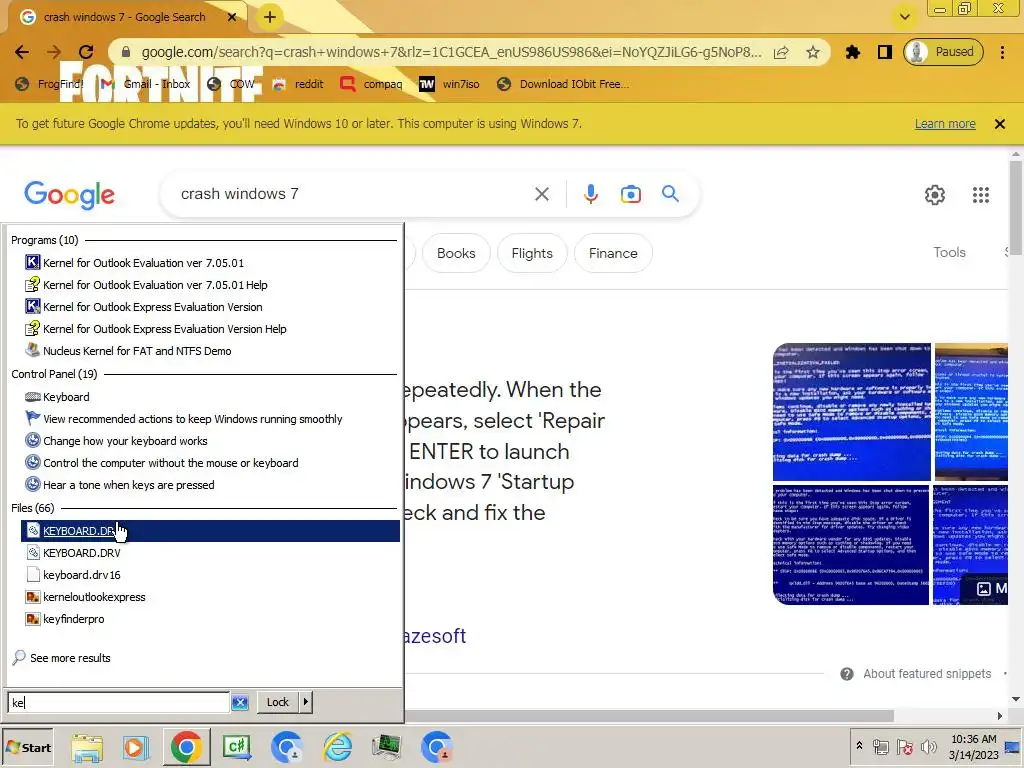Viewport: 1024px width, 768px height.
Task: Search by image with camera icon
Action: pos(630,194)
